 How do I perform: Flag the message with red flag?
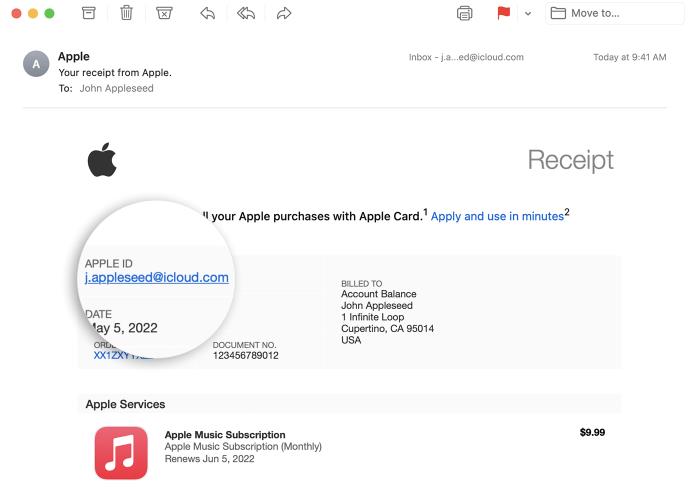(504, 13)
